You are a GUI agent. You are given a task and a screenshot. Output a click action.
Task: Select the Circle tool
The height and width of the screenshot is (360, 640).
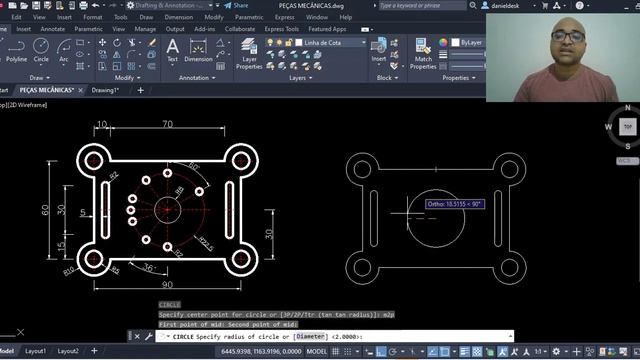click(x=41, y=50)
